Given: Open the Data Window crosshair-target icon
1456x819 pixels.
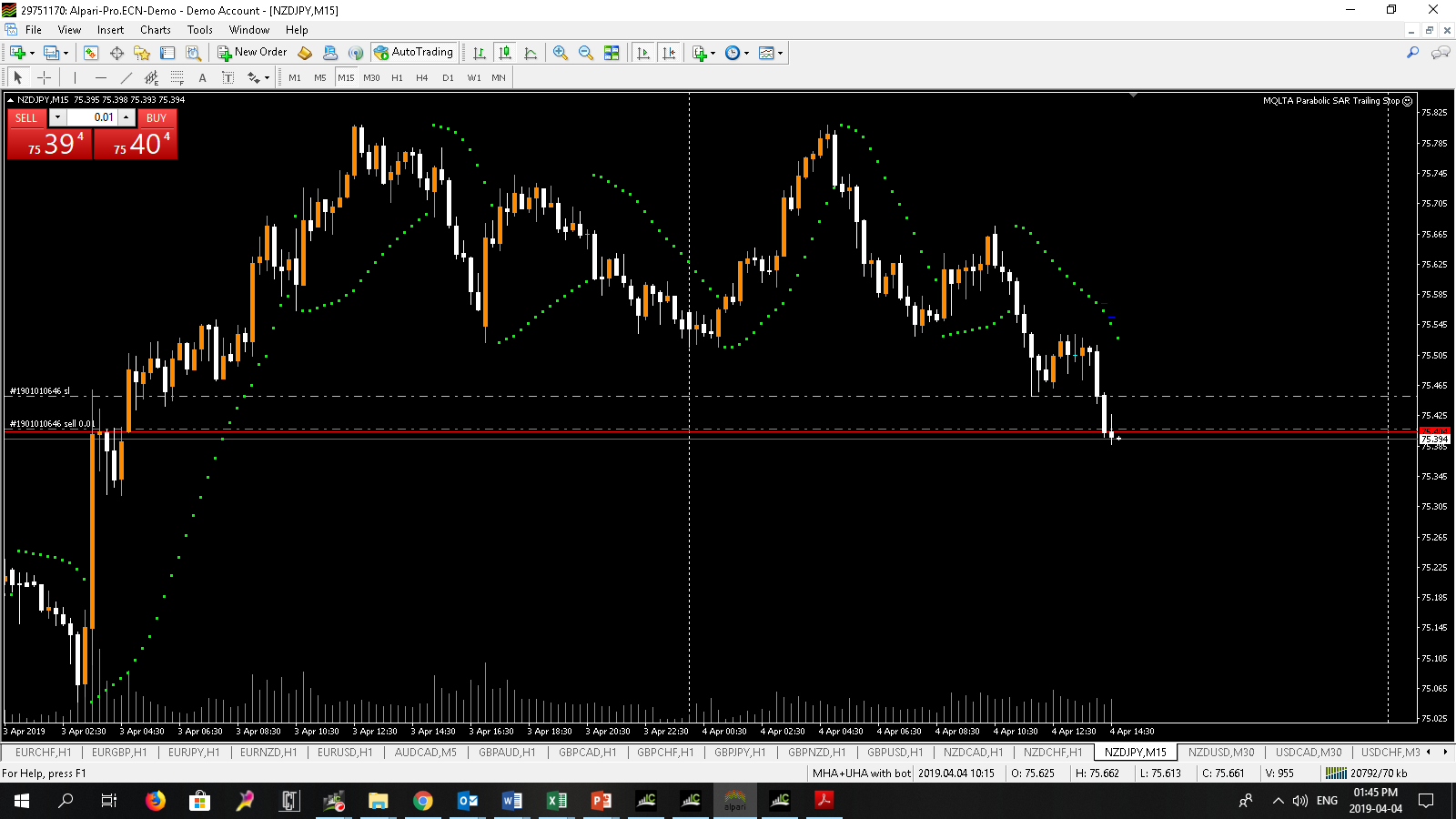Looking at the screenshot, I should pyautogui.click(x=116, y=53).
